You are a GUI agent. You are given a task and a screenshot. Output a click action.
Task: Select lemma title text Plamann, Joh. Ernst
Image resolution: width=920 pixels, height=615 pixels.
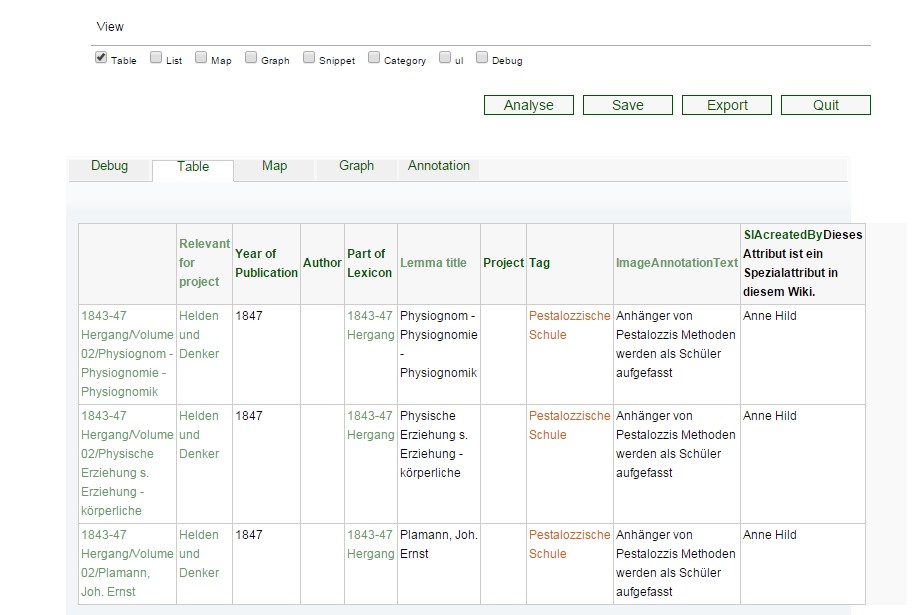click(x=438, y=545)
